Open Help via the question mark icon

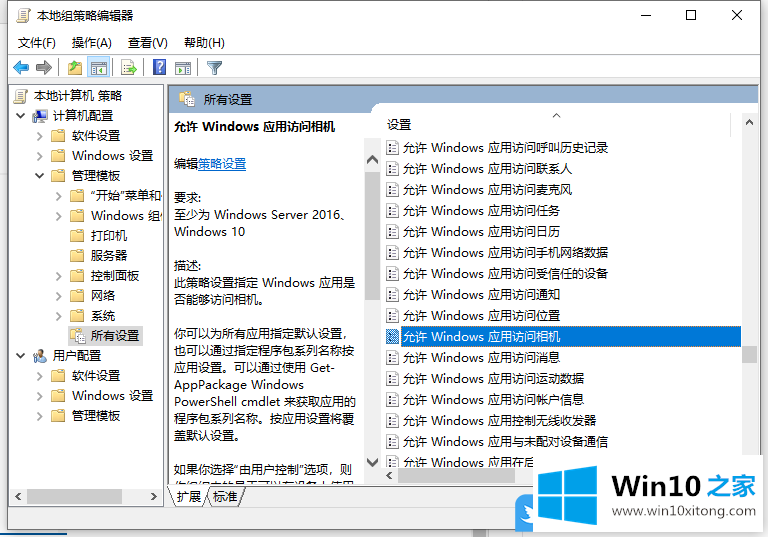pos(159,67)
